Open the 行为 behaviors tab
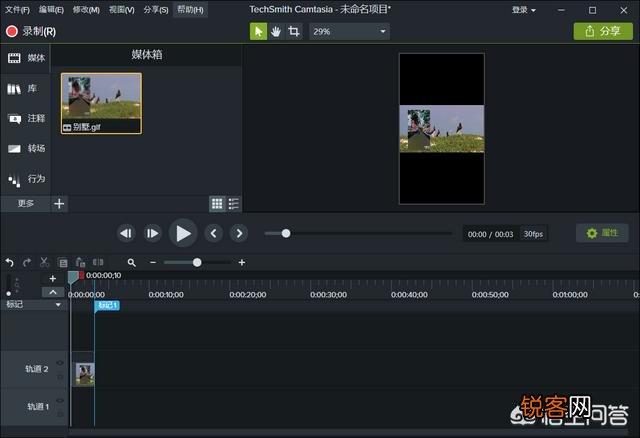640x438 pixels. click(x=26, y=179)
